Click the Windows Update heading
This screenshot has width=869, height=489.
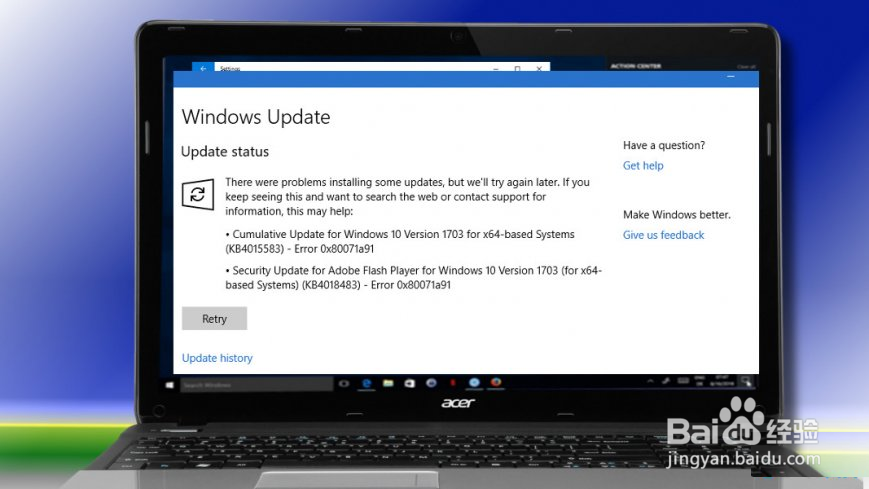point(255,117)
